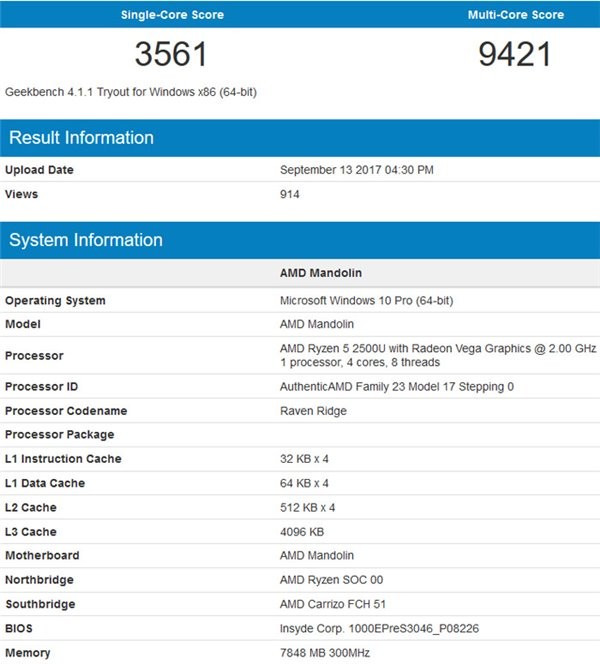
Task: Select Microsoft Windows 10 Pro (64-bit) value
Action: [x=366, y=301]
